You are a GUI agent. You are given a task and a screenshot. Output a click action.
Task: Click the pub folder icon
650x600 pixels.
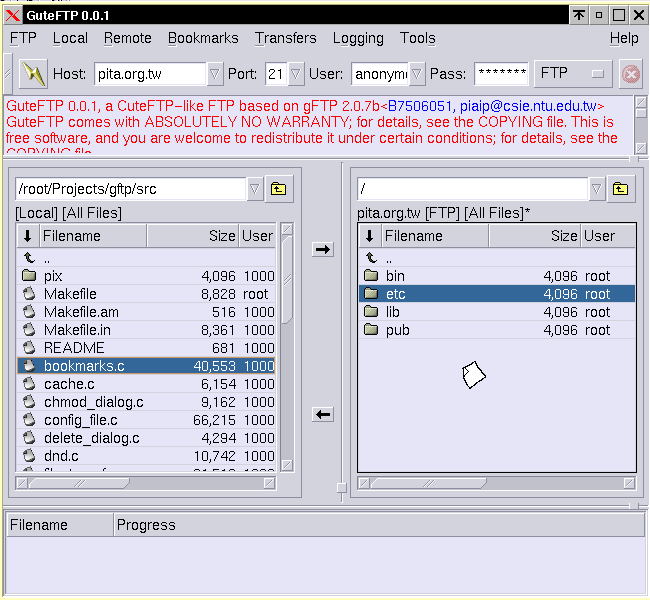click(x=371, y=330)
